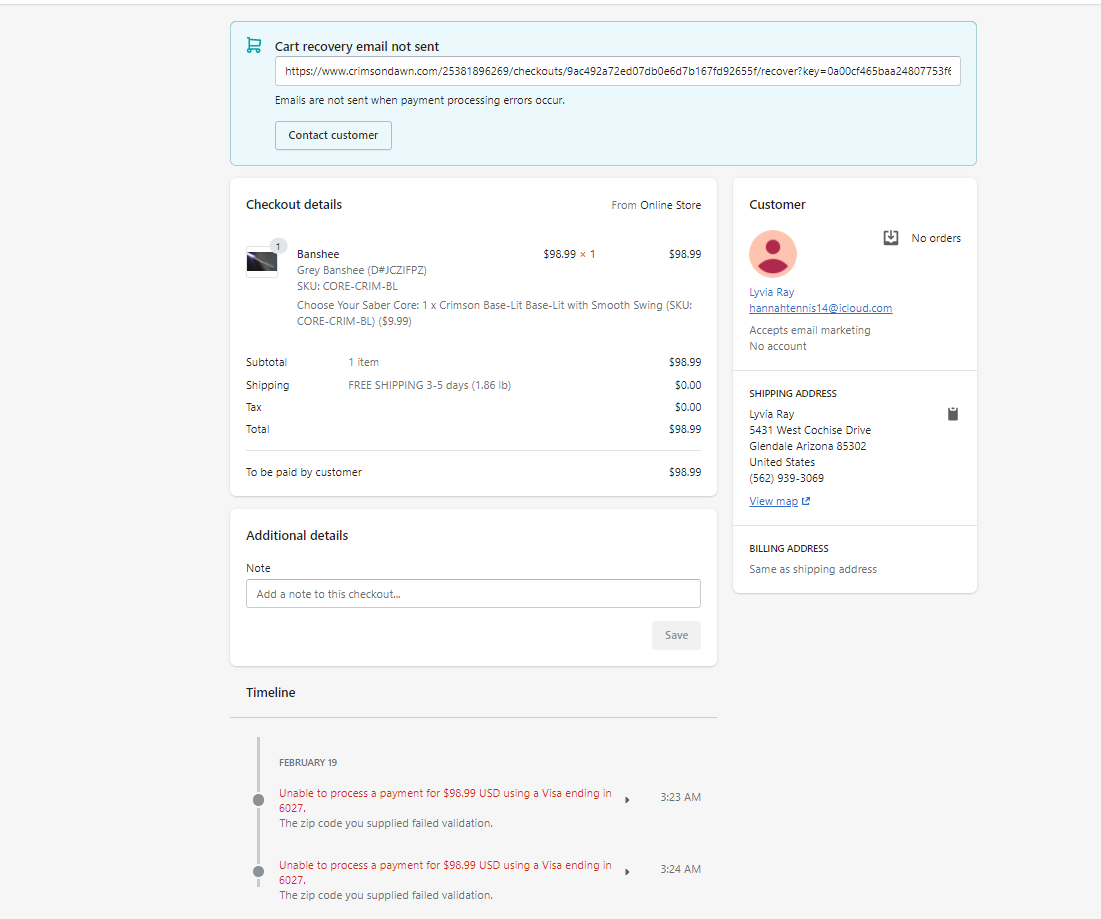The image size is (1101, 919).
Task: Click the Online Store source label
Action: tap(670, 205)
